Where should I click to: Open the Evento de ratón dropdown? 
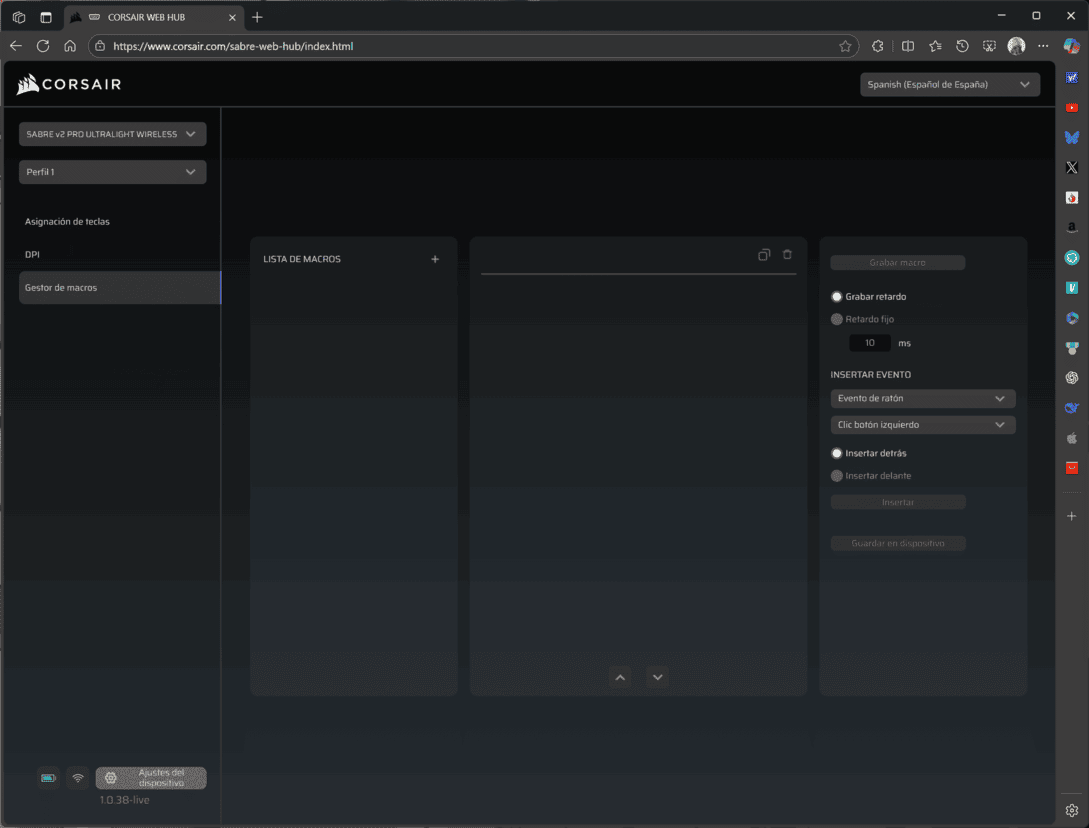point(922,399)
